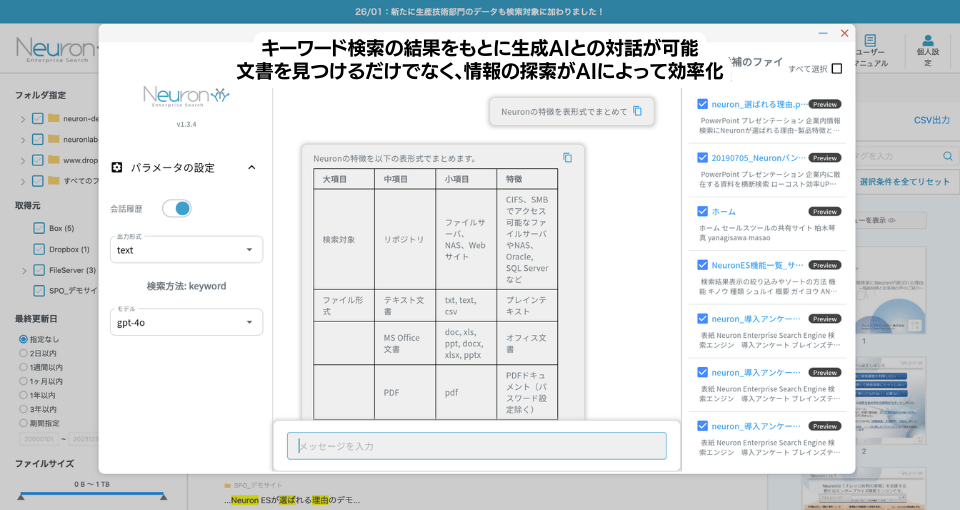Open the 20190705_Neuronパン file link
The image size is (960, 510).
(x=759, y=158)
